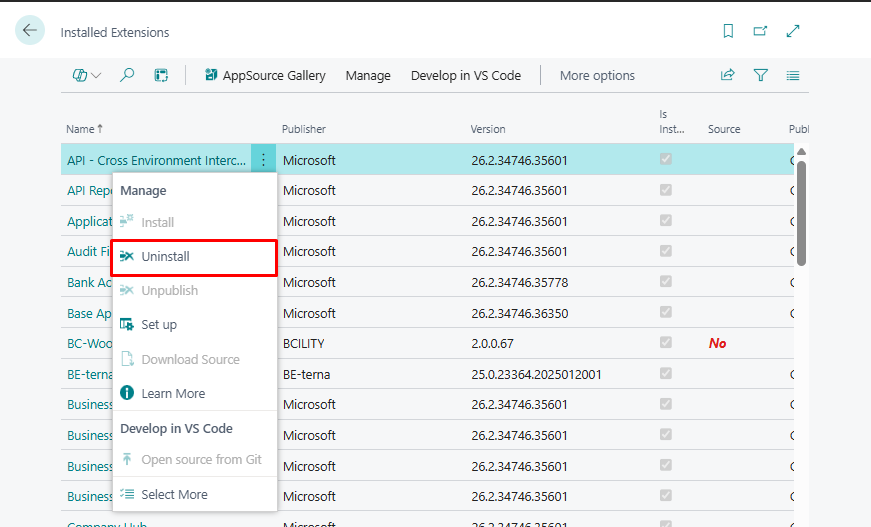Open the view selector dropdown in toolbar
871x527 pixels.
tap(87, 75)
